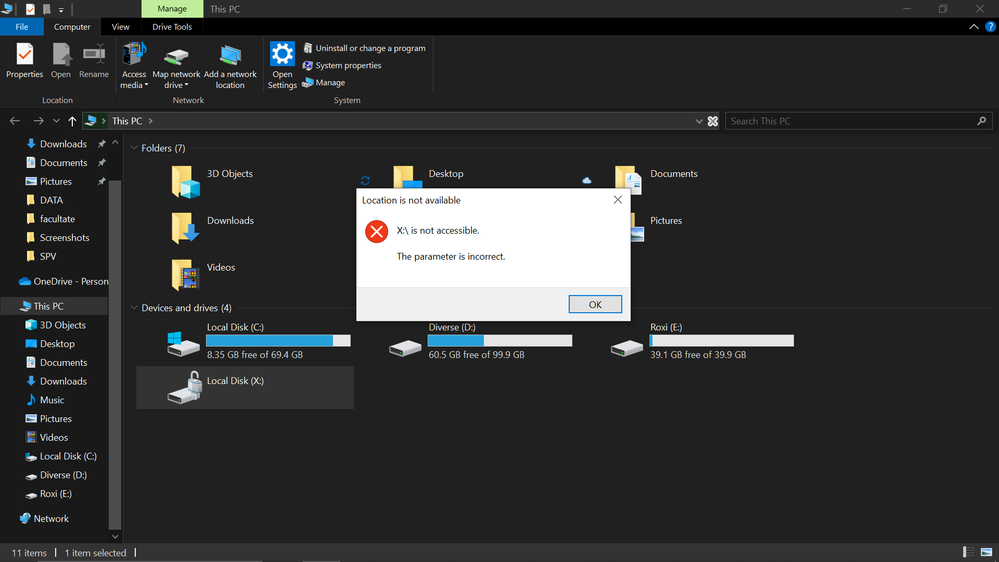Open Map network drive dropdown
Viewport: 999px width, 562px height.
(x=176, y=66)
